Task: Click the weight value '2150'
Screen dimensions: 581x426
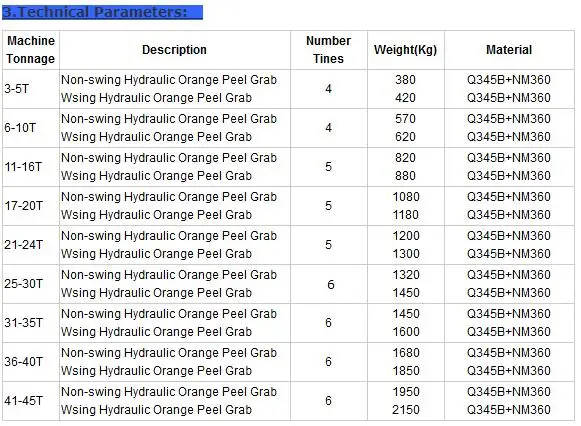Action: (x=406, y=410)
